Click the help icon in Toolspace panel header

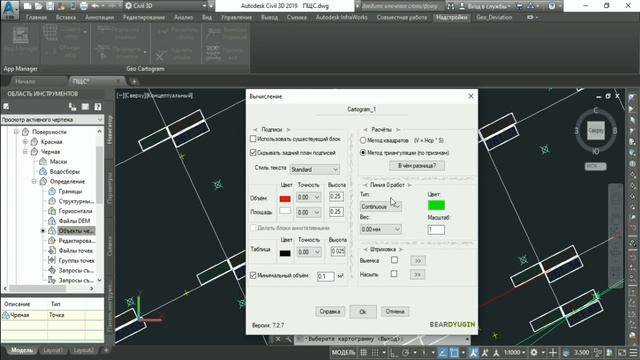point(98,107)
